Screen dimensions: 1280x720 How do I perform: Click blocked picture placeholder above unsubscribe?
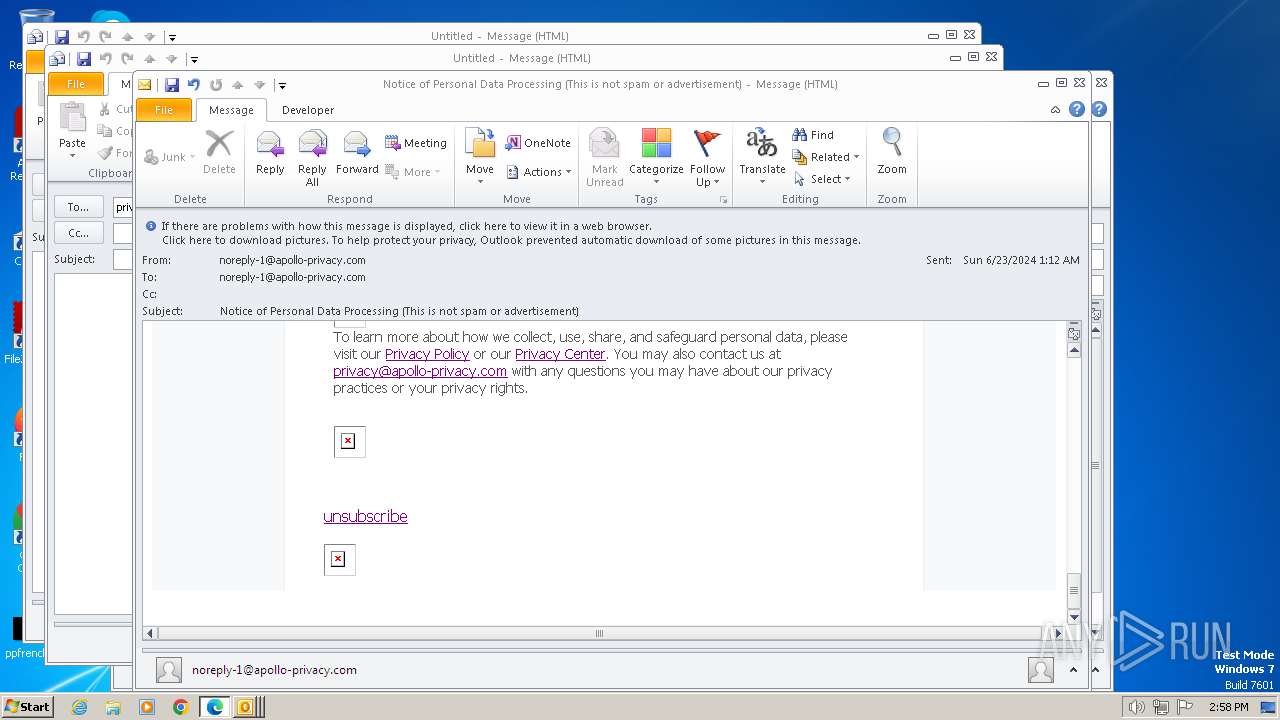[349, 441]
